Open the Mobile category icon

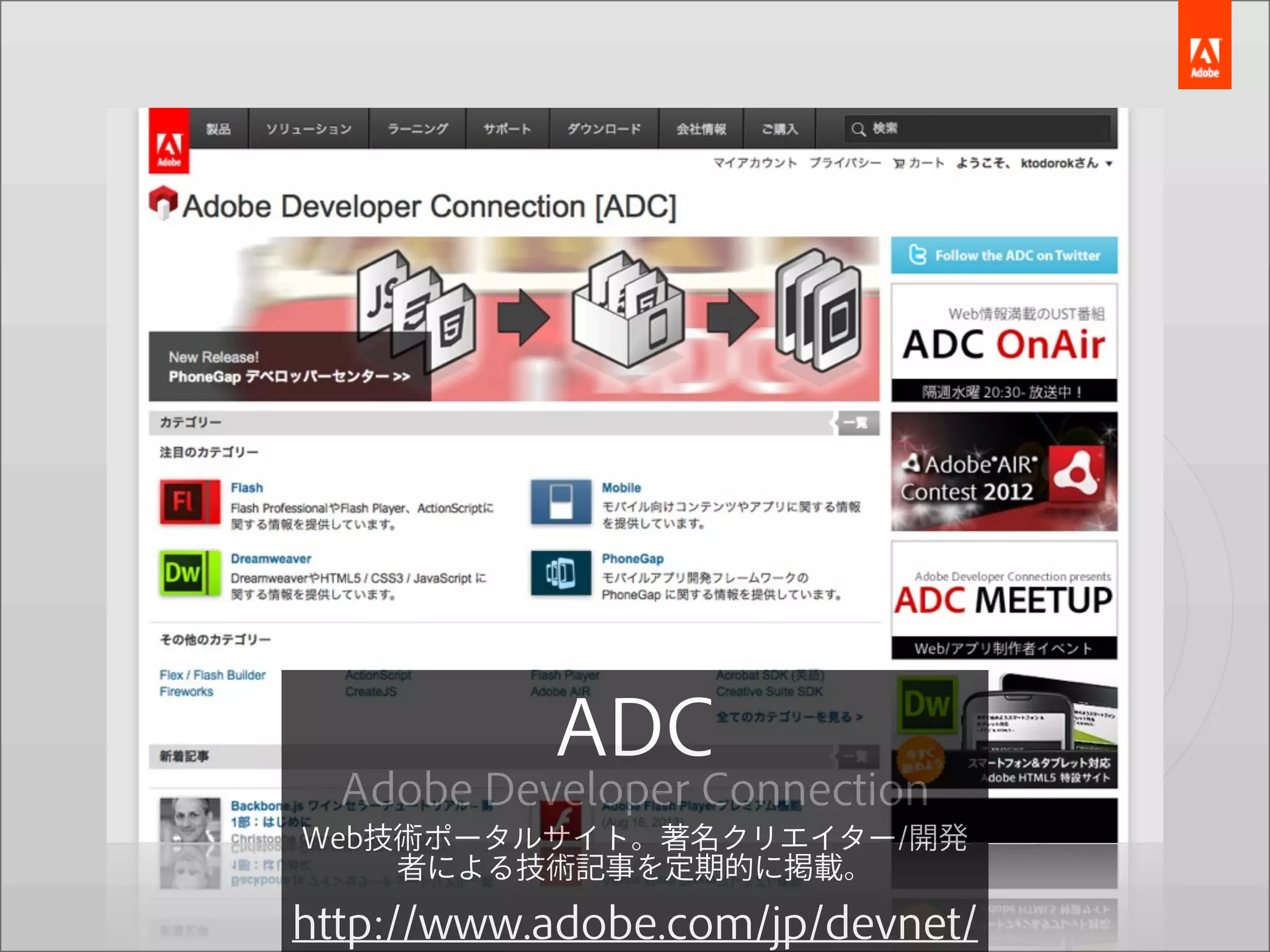click(561, 502)
